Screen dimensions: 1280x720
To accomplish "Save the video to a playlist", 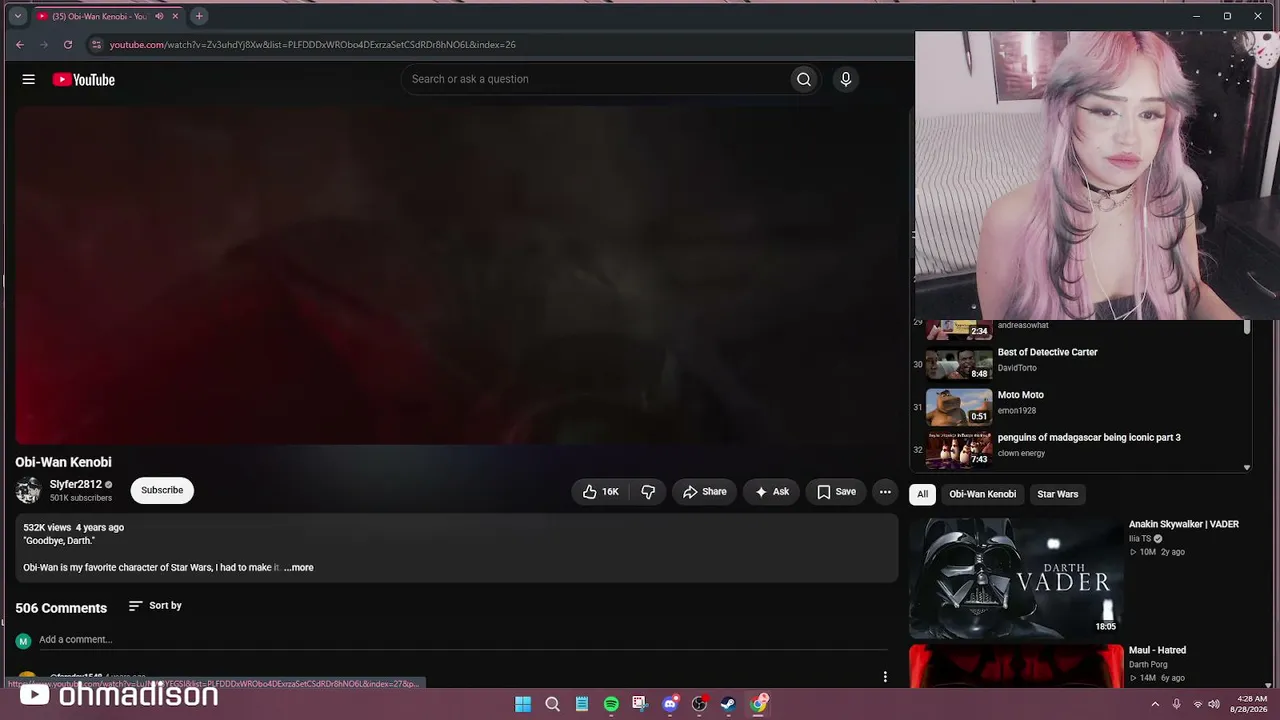I will click(x=836, y=491).
